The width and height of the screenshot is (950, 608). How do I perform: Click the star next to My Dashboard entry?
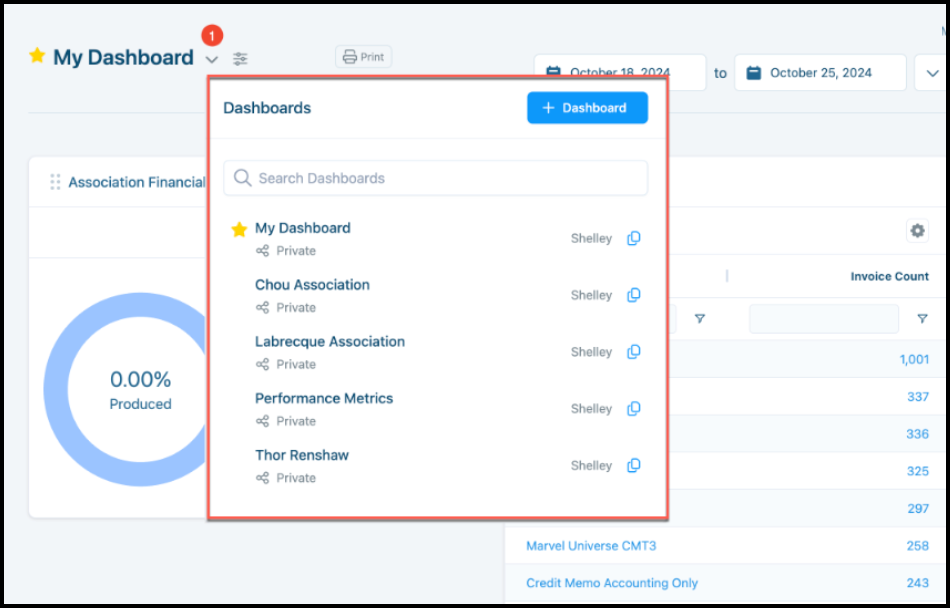239,230
